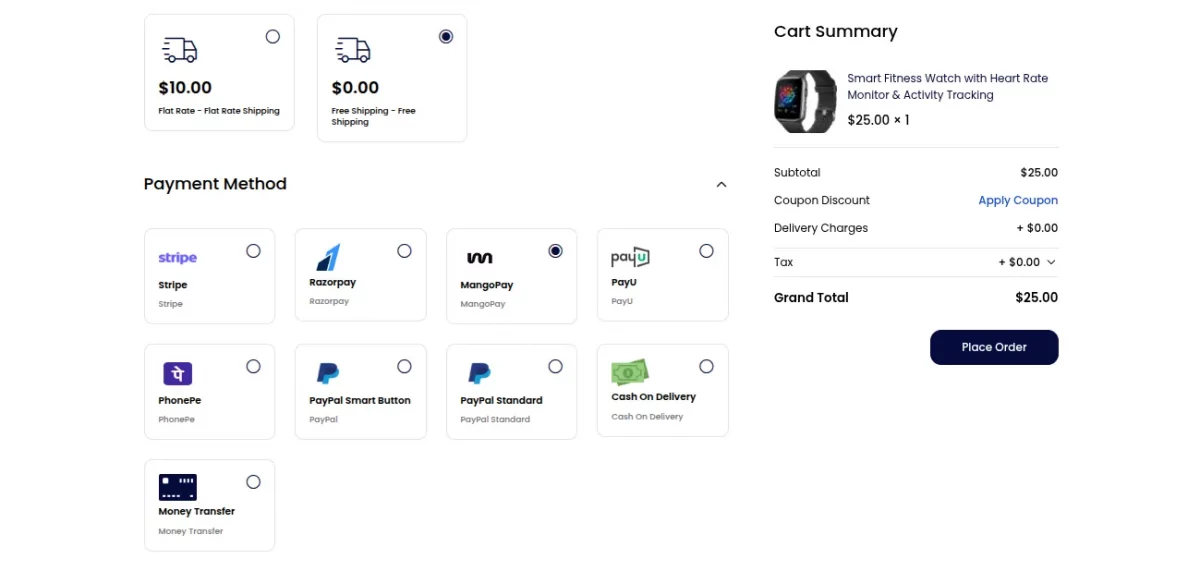Click the PayPal Standard logo
Image resolution: width=1200 pixels, height=571 pixels.
(x=479, y=374)
